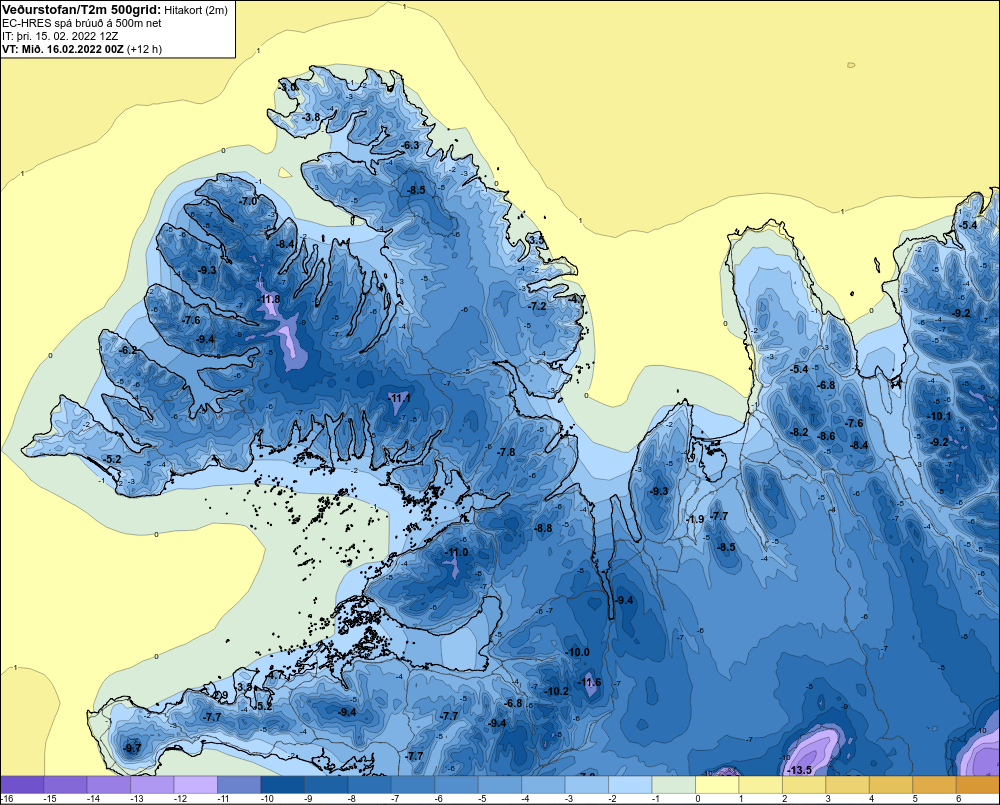Pick the legend swatch between -9 and -8
Image resolution: width=1000 pixels, height=805 pixels.
coord(327,785)
